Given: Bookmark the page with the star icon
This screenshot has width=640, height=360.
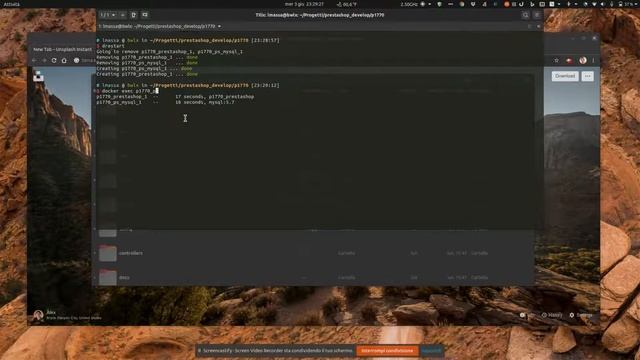Looking at the screenshot, I should point(556,60).
